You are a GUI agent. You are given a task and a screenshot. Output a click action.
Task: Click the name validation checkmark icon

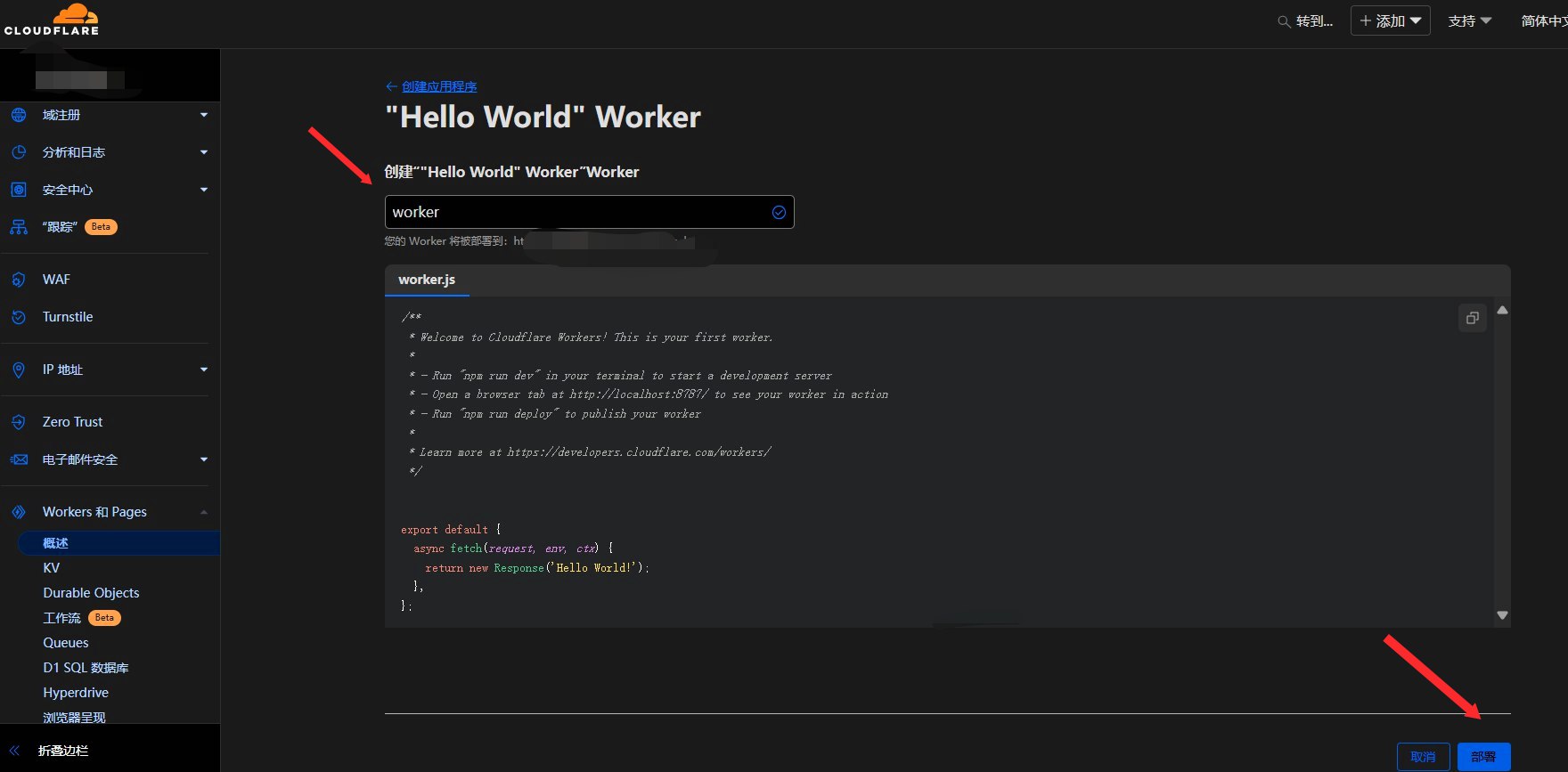tap(779, 212)
